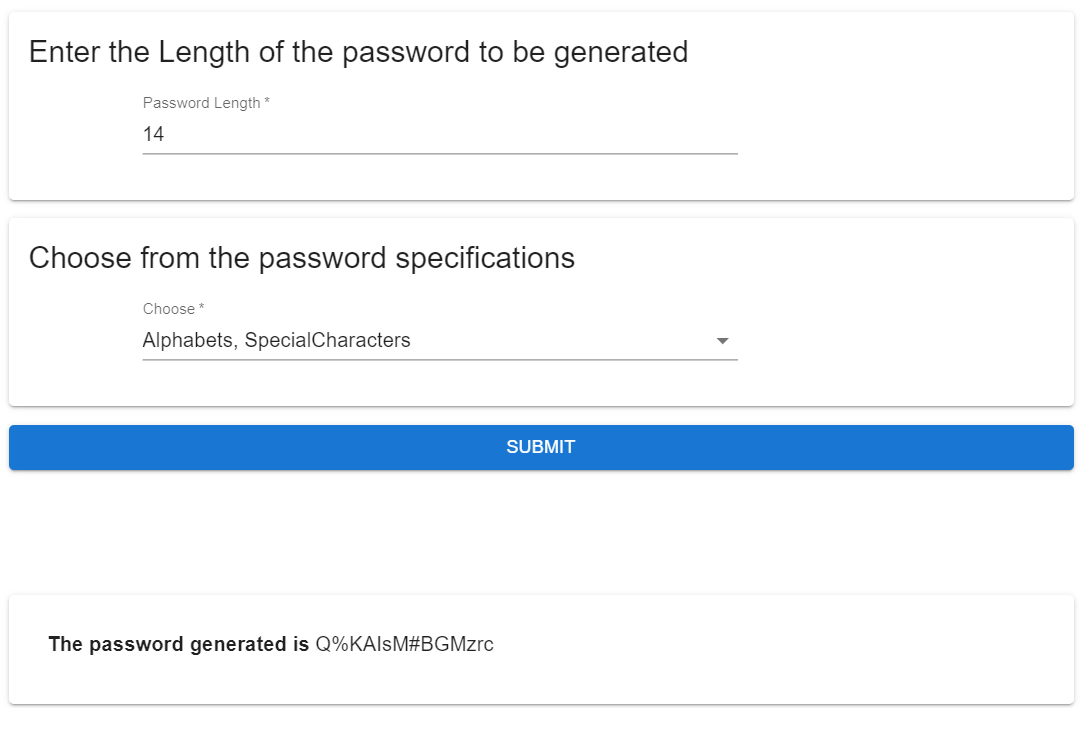Click the word "Alphabets" in the dropdown

186,341
